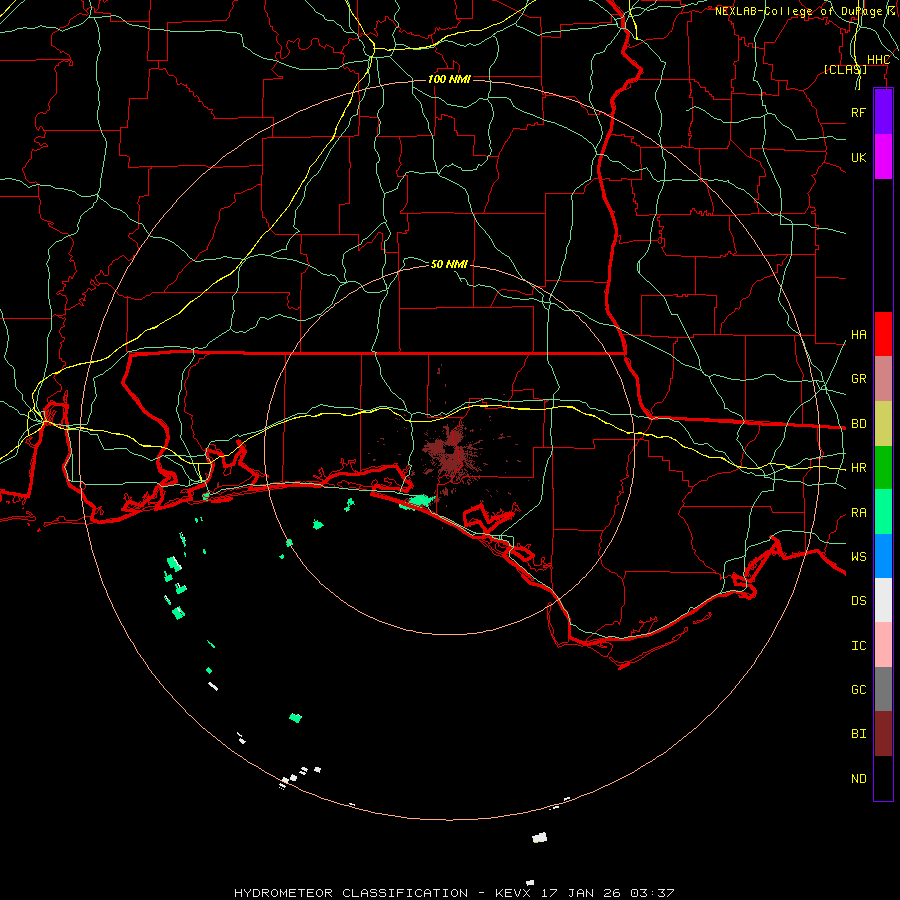Pick the RA light green legend swatch
The width and height of the screenshot is (900, 900).
[883, 512]
